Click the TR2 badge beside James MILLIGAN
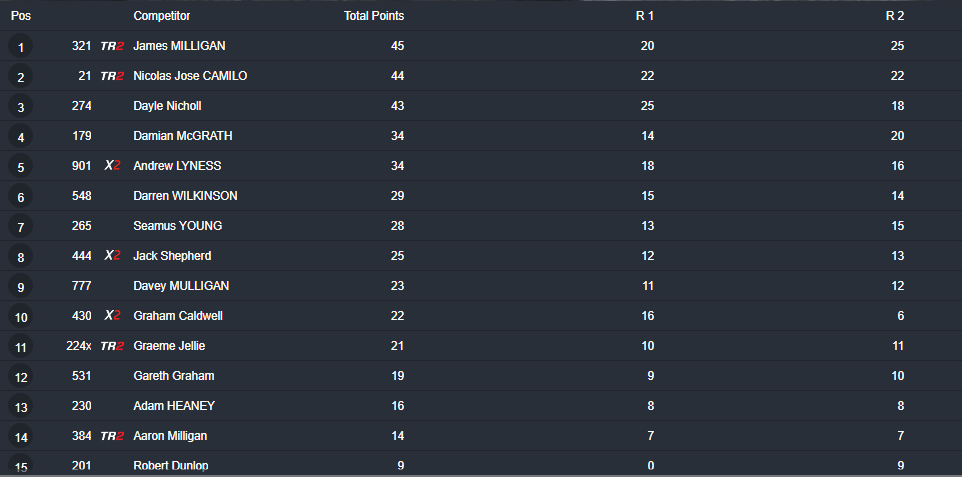Viewport: 962px width, 477px height. click(112, 46)
